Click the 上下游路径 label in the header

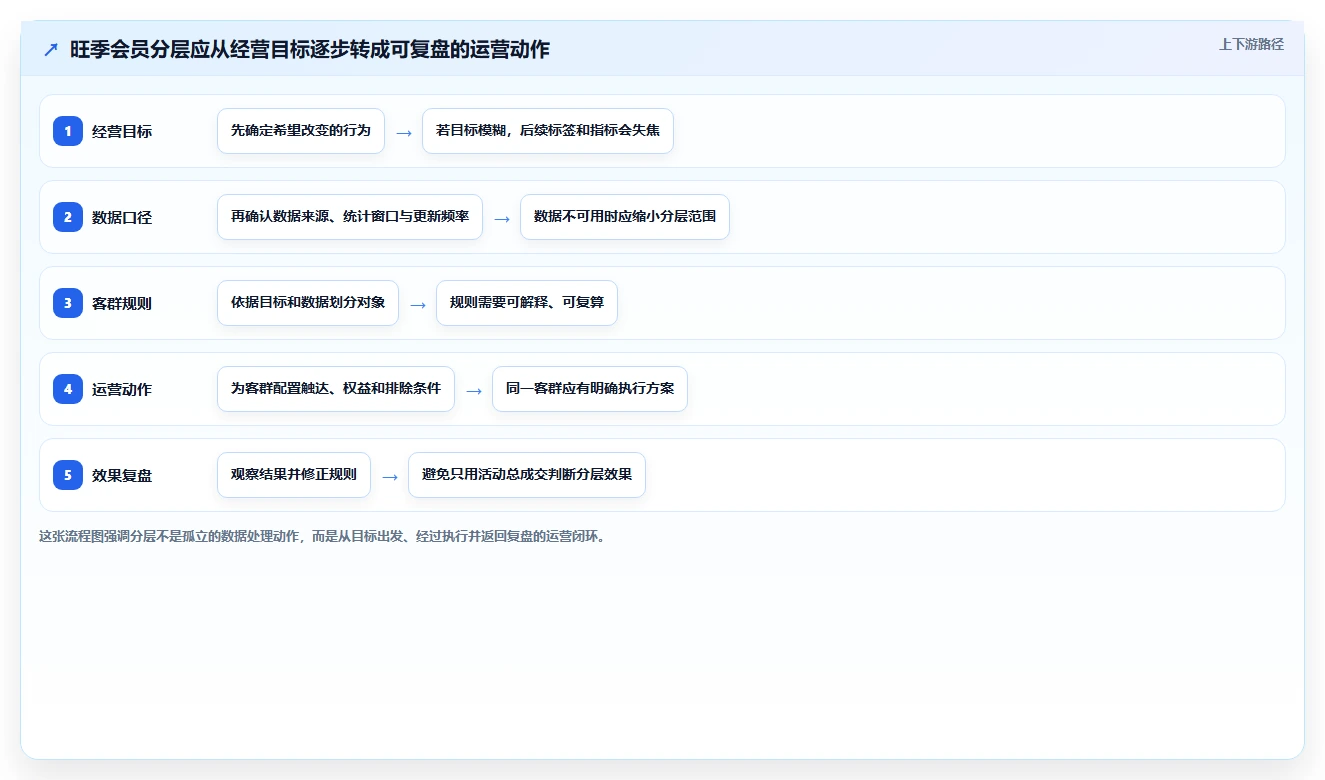[x=1251, y=45]
